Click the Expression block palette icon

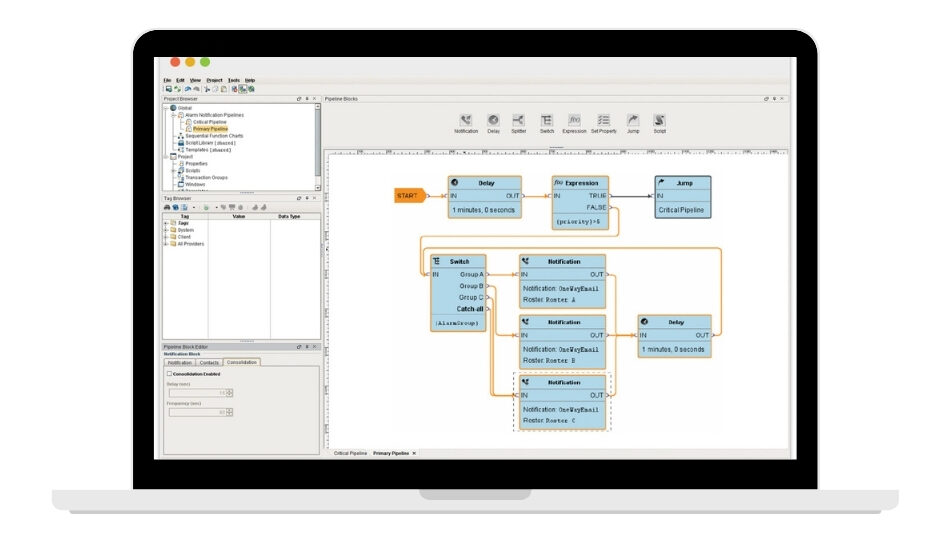574,120
